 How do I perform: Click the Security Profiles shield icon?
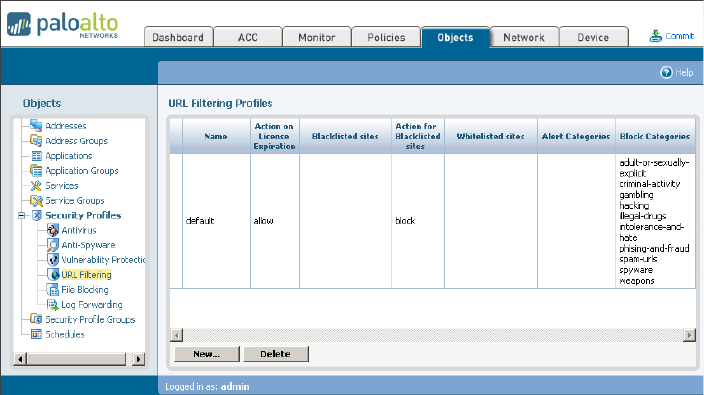[x=37, y=215]
